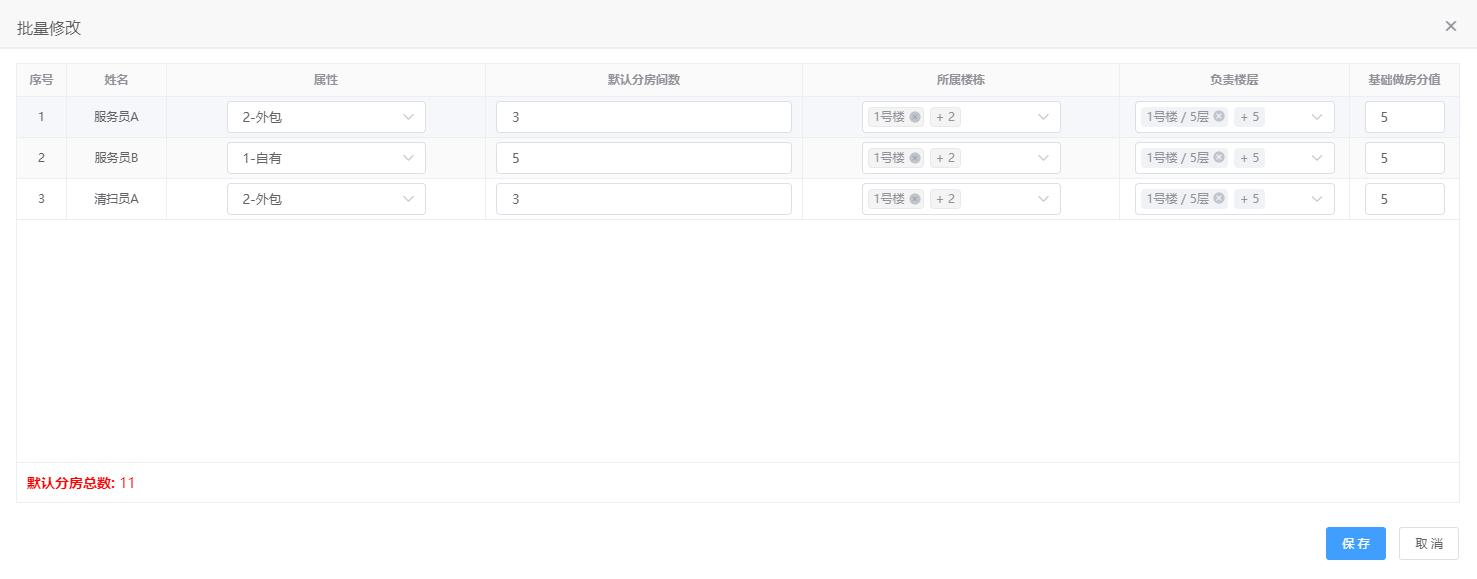The image size is (1477, 579).
Task: Remove 1号楼 / 5层 tag for 清扫员A
Action: click(1219, 199)
